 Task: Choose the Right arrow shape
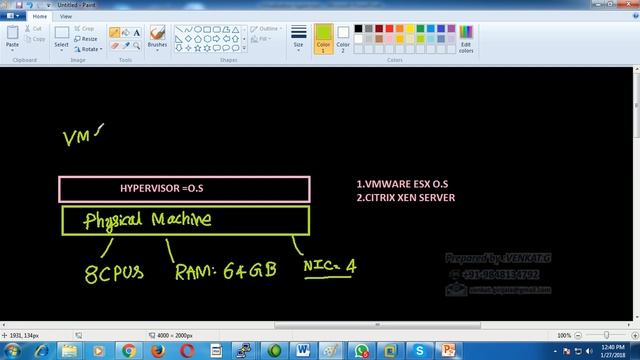pos(217,39)
